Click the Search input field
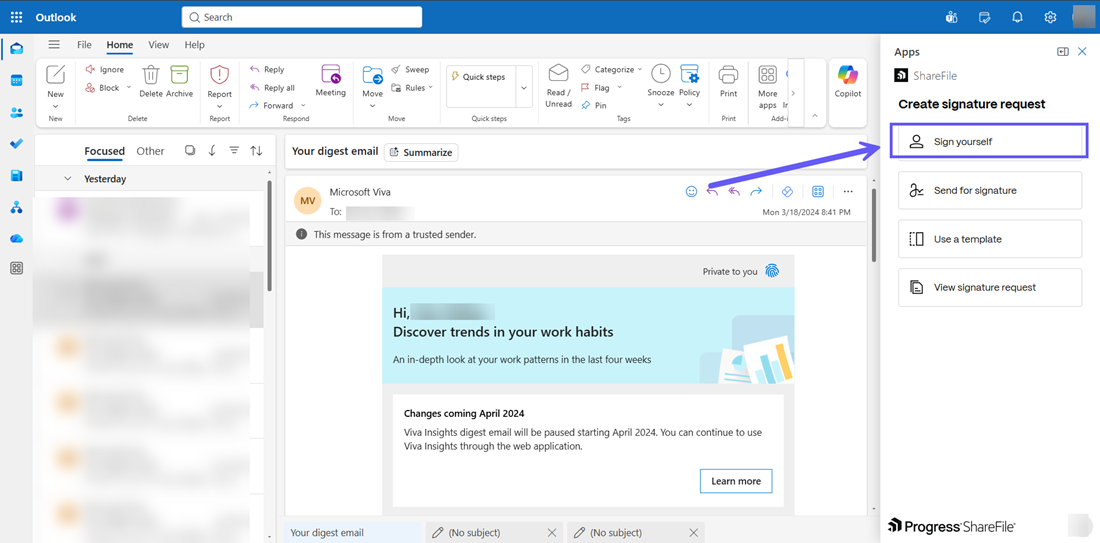 click(x=302, y=17)
